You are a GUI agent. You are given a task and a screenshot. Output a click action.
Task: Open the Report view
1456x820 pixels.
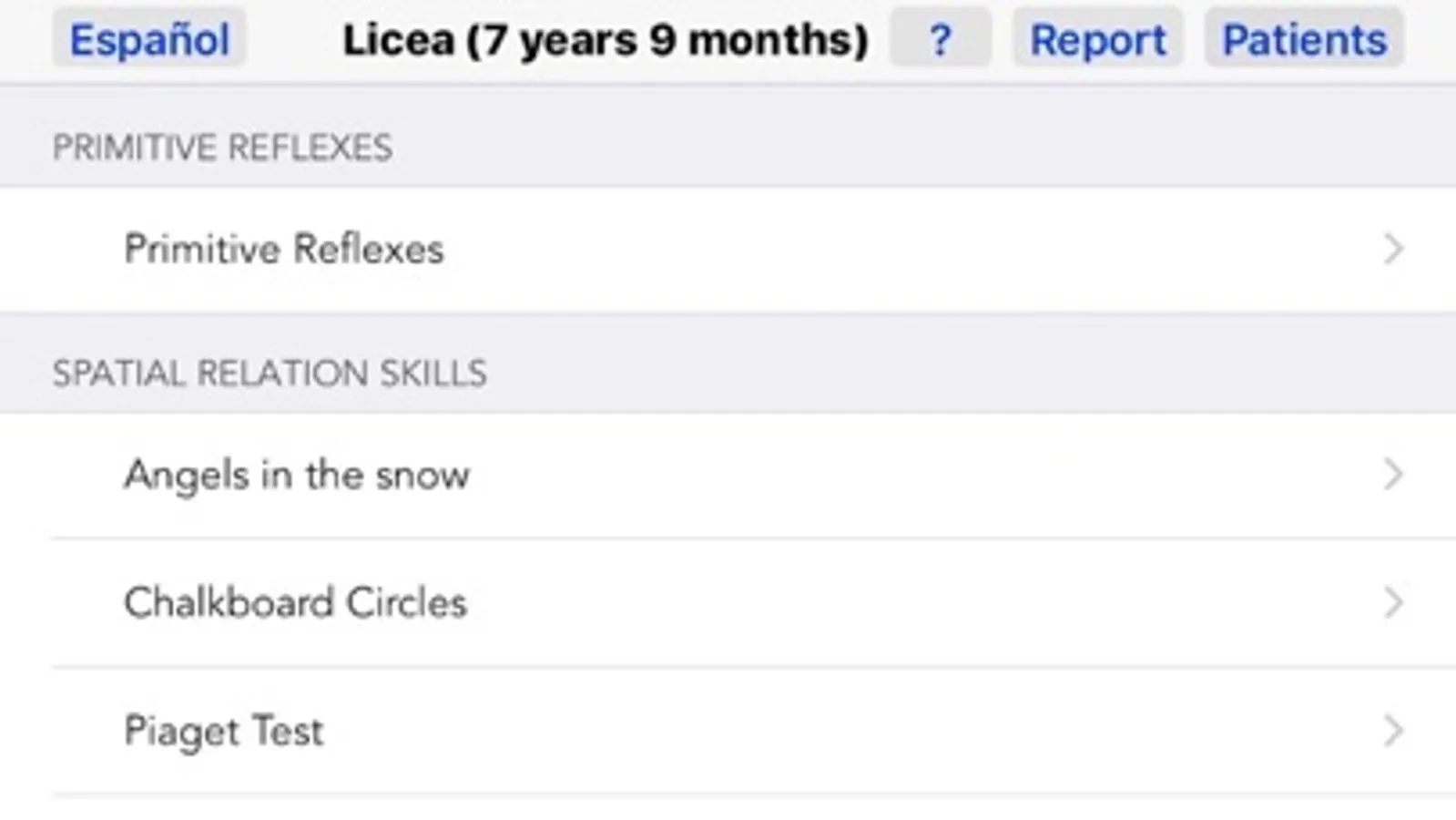click(1097, 39)
